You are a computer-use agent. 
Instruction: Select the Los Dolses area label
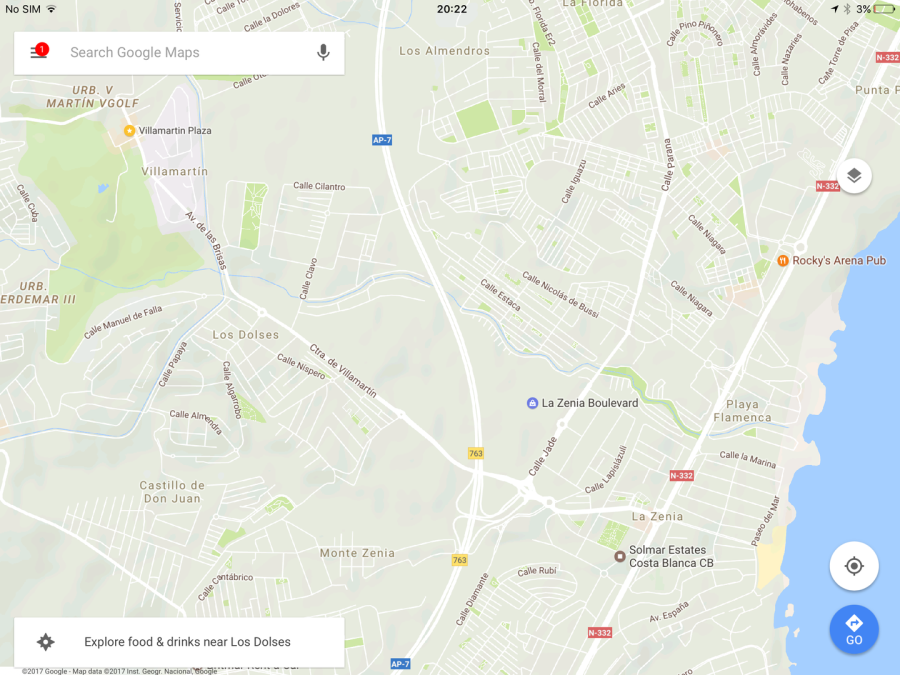coord(246,335)
